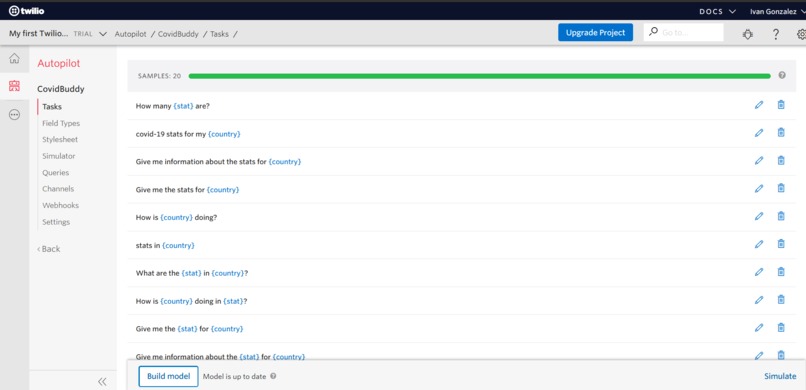
Task: Edit 'Give me information about the stats' sample
Action: coord(759,160)
